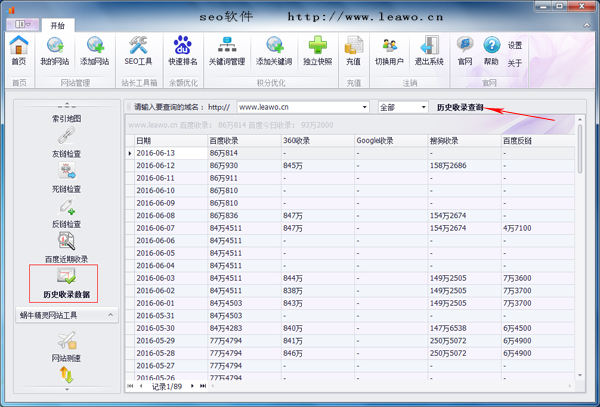Open 反链检查 sidebar tool
The height and width of the screenshot is (407, 600).
tap(67, 212)
